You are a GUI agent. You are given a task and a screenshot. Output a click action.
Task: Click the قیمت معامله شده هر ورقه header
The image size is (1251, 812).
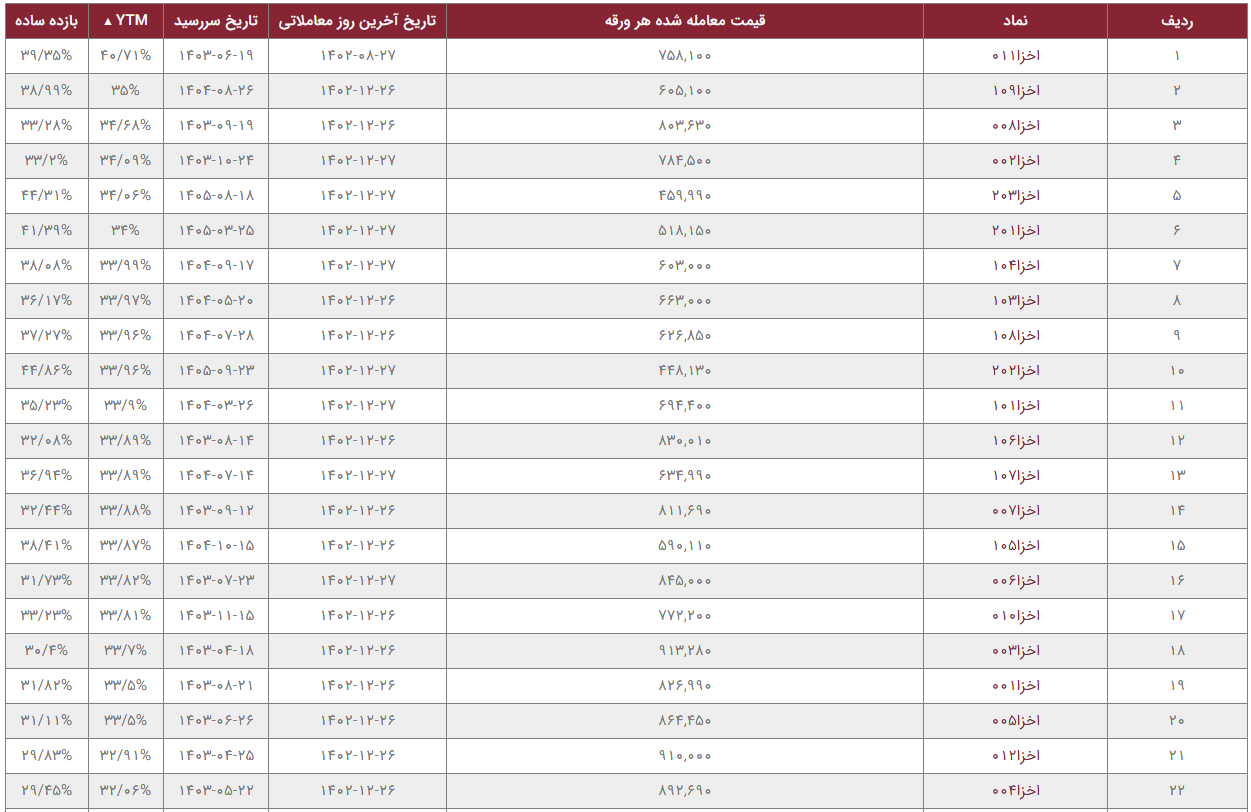coord(685,20)
